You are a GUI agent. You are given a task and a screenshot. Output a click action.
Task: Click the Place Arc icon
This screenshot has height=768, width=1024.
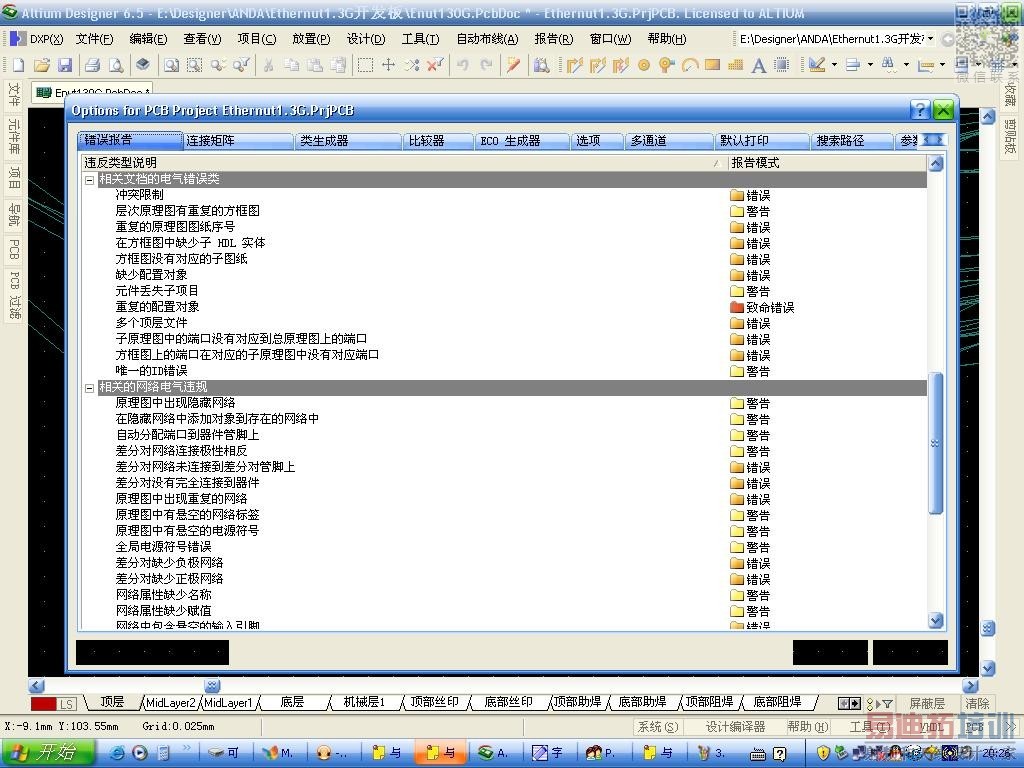690,65
